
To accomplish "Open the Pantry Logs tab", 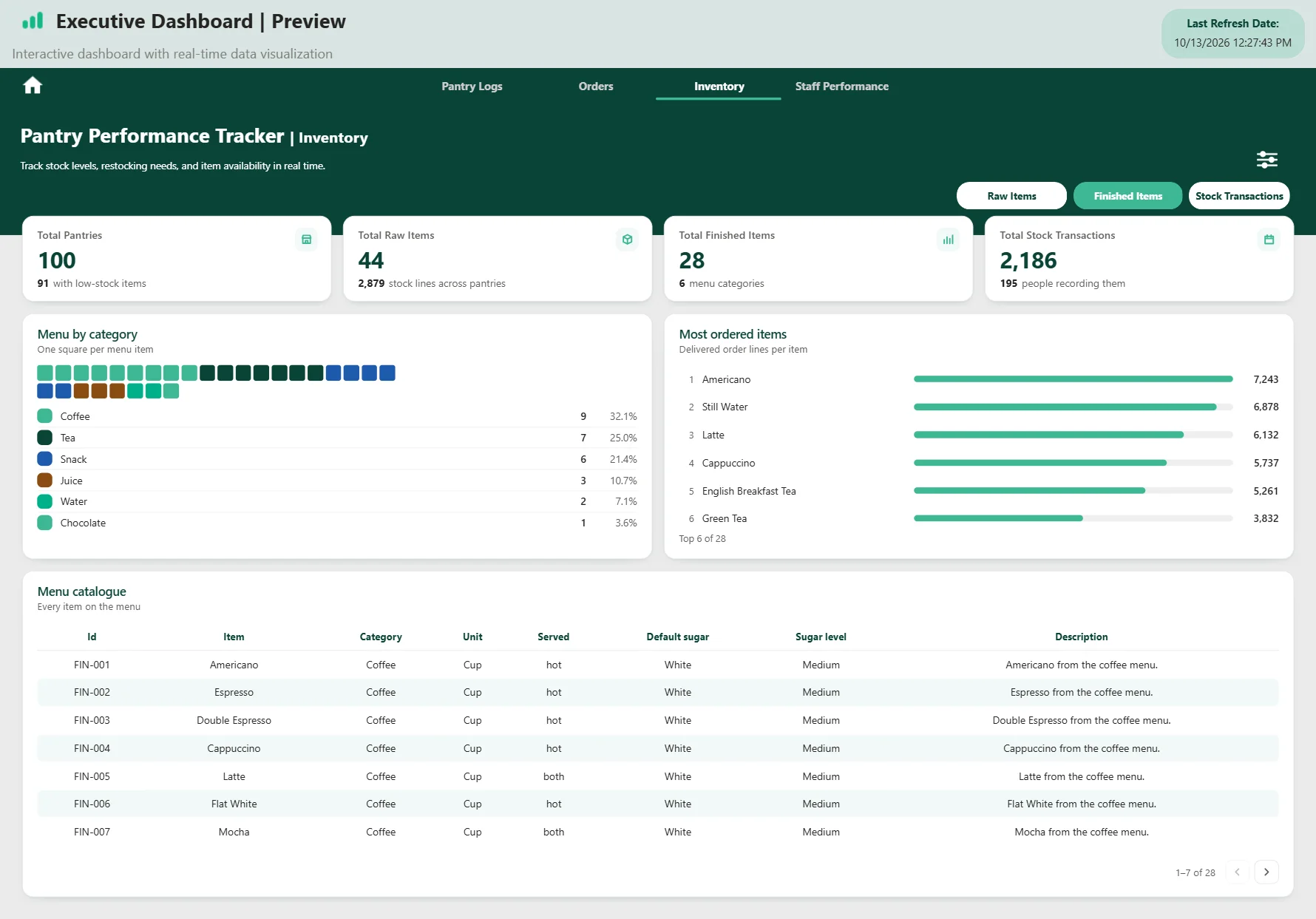I will point(472,87).
